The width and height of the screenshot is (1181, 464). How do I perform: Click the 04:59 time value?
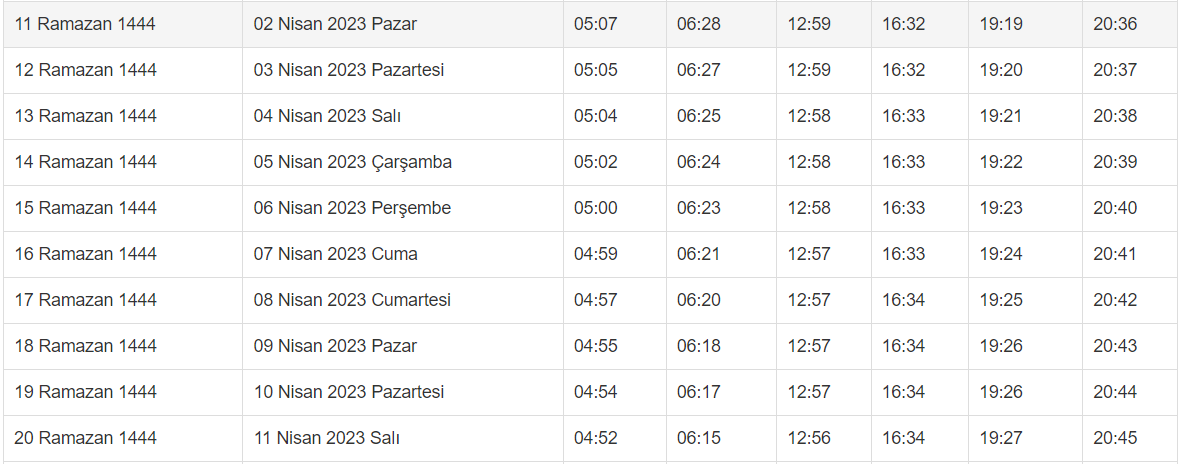[x=596, y=254]
